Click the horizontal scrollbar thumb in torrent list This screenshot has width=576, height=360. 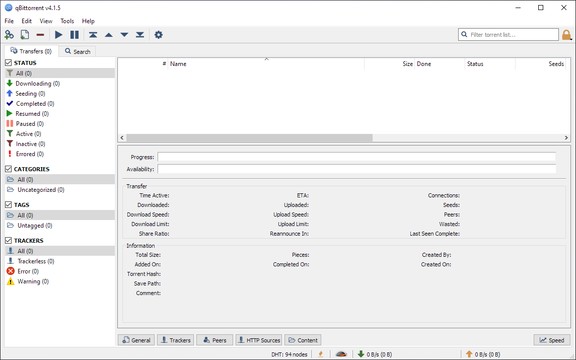(249, 138)
